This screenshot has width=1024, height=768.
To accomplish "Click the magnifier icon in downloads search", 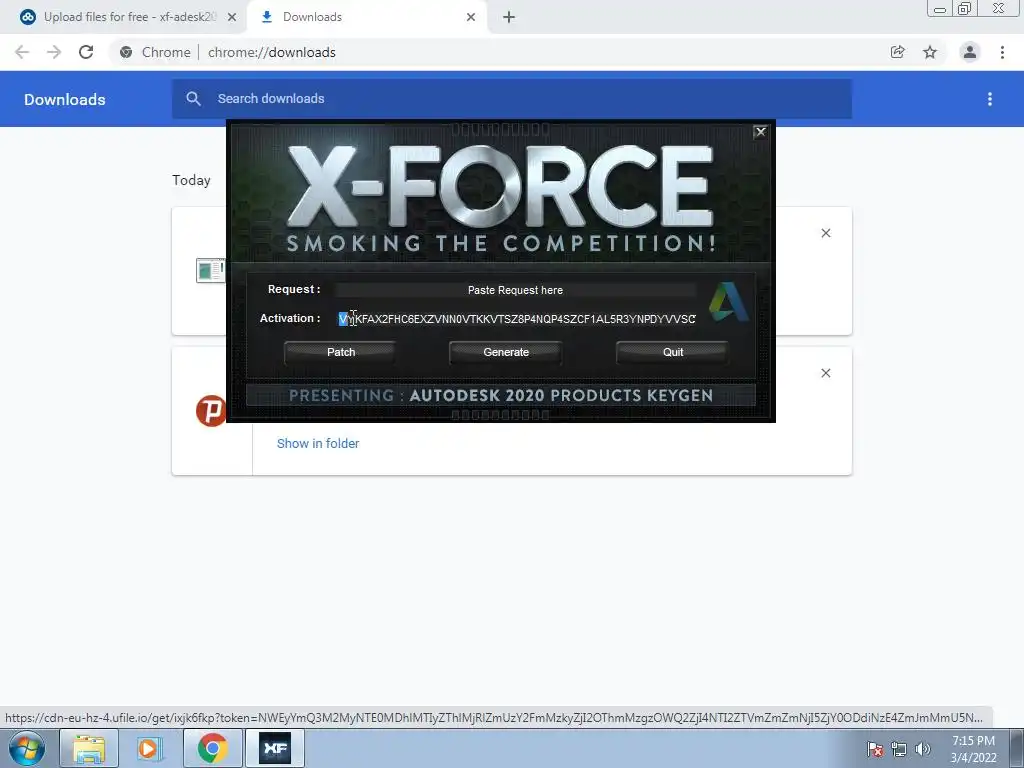I will pyautogui.click(x=193, y=99).
